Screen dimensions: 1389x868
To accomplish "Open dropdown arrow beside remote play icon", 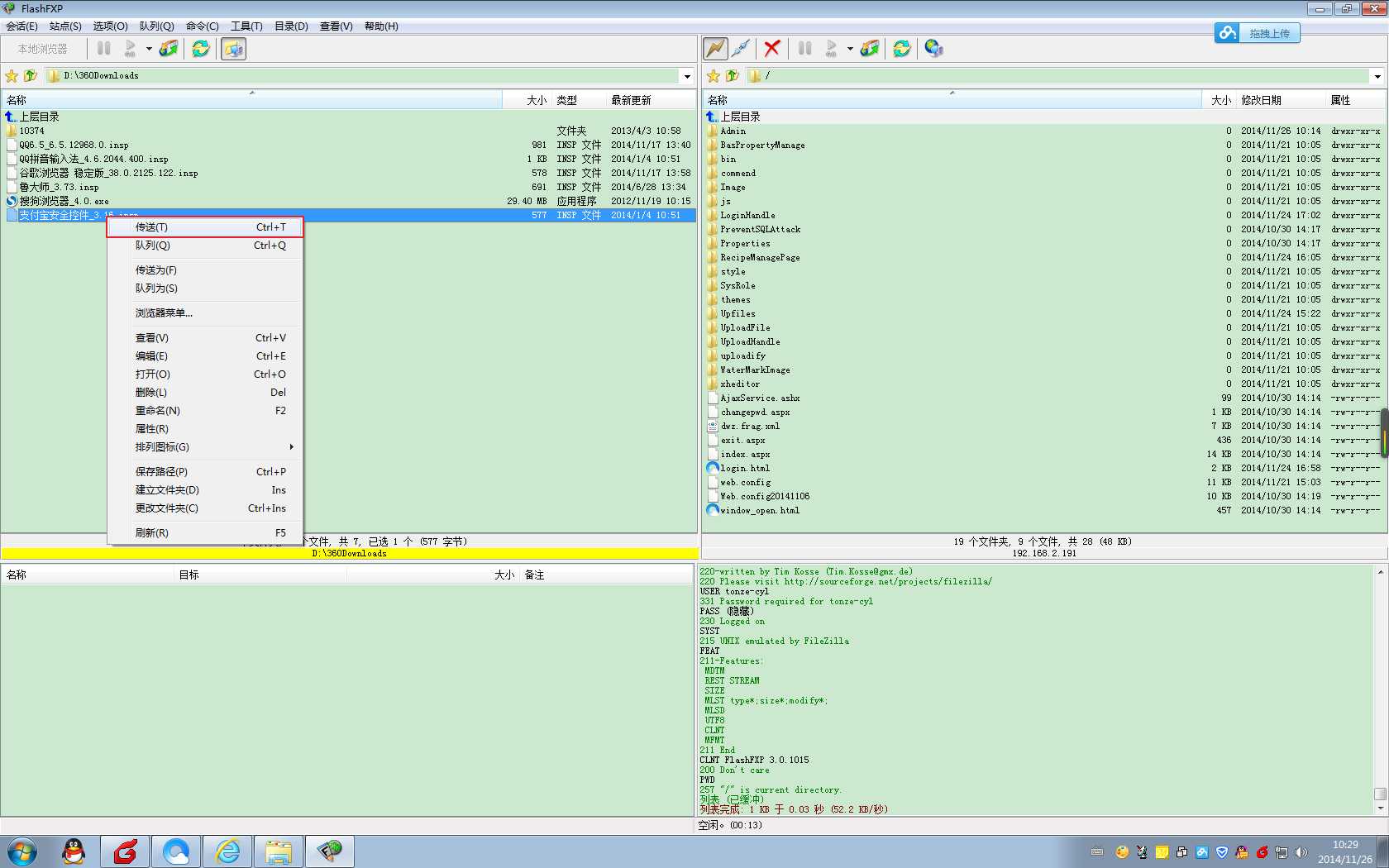I will point(850,49).
